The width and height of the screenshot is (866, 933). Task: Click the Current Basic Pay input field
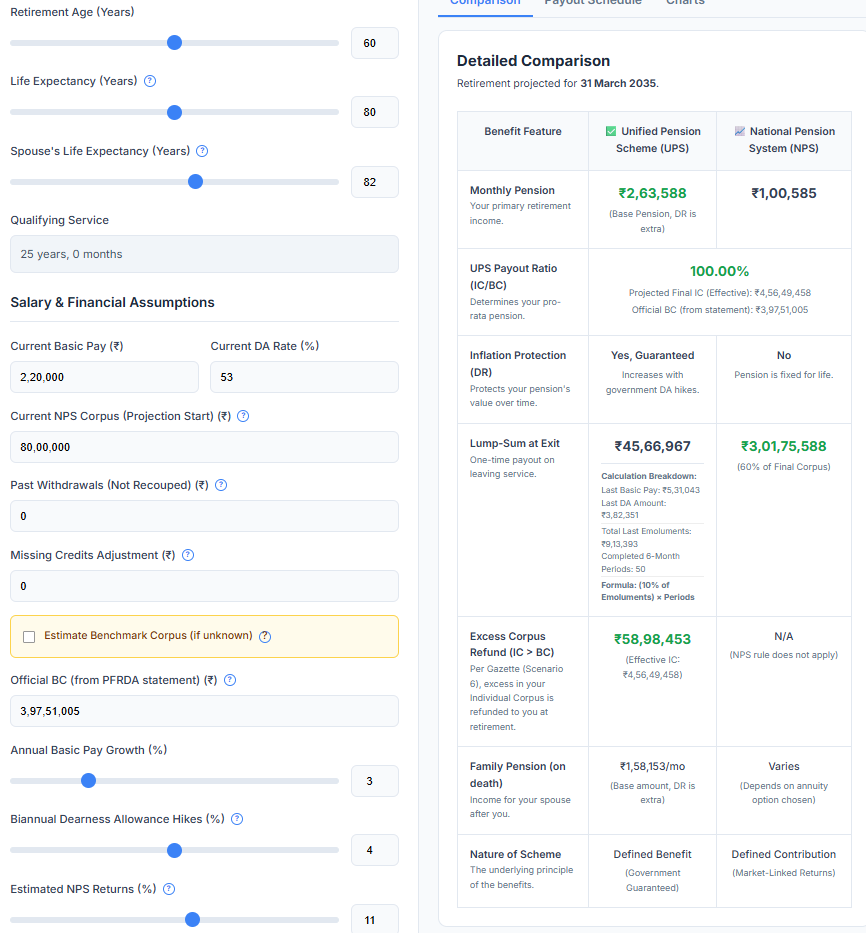point(104,377)
